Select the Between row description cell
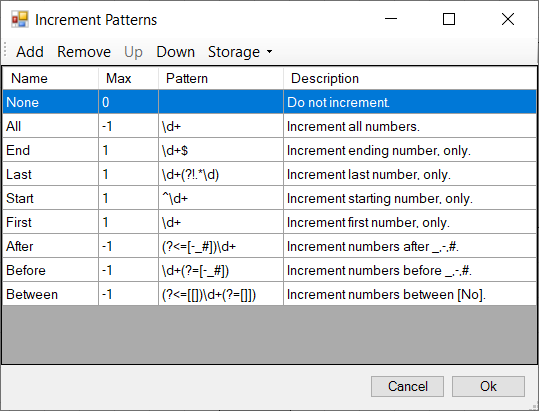 (x=410, y=295)
